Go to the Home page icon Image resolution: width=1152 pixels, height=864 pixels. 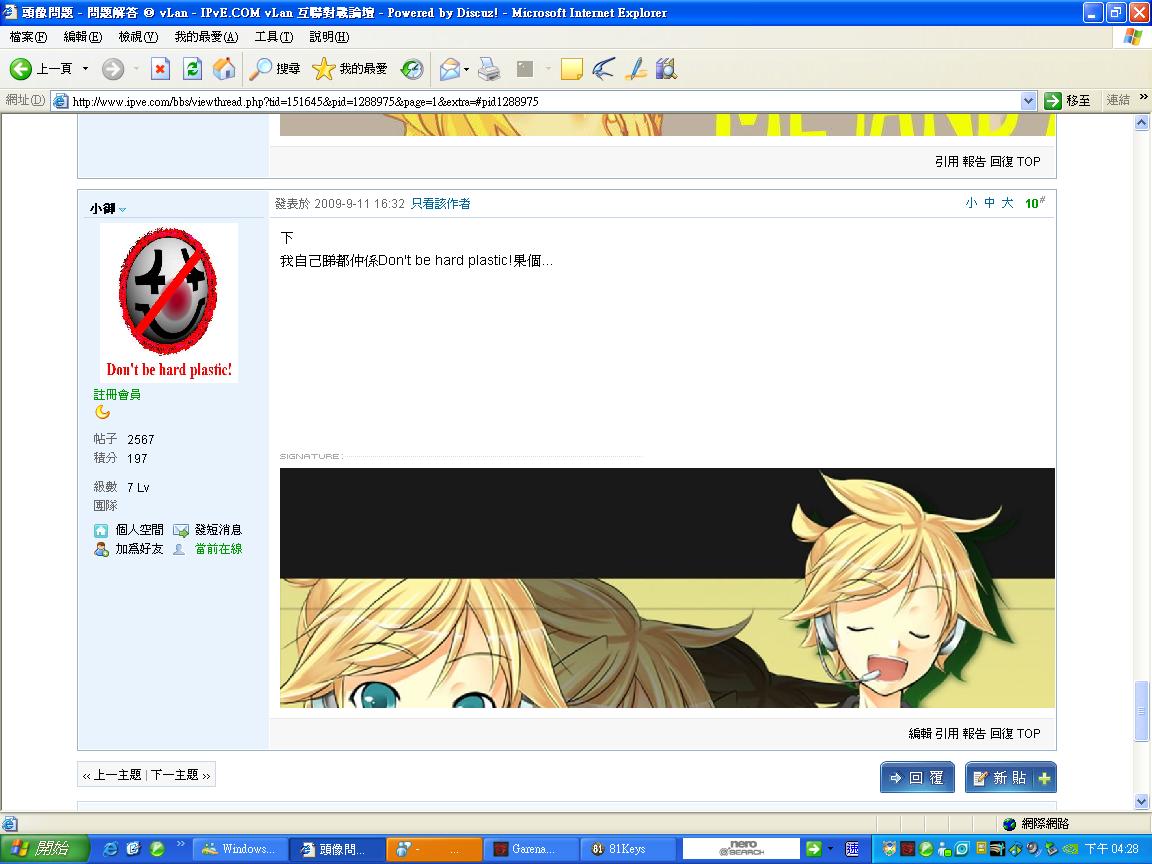click(x=224, y=69)
